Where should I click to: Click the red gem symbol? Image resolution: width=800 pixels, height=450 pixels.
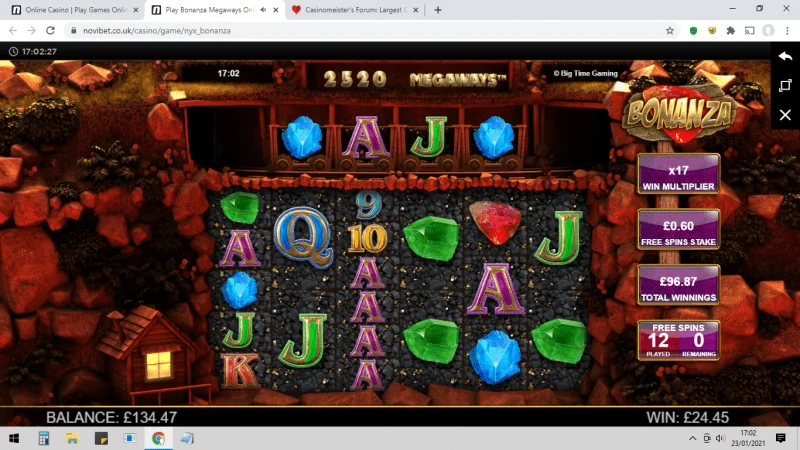tap(495, 222)
